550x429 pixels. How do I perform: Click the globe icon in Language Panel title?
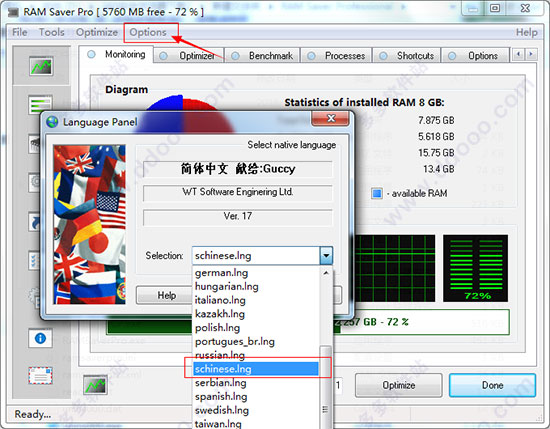point(52,122)
